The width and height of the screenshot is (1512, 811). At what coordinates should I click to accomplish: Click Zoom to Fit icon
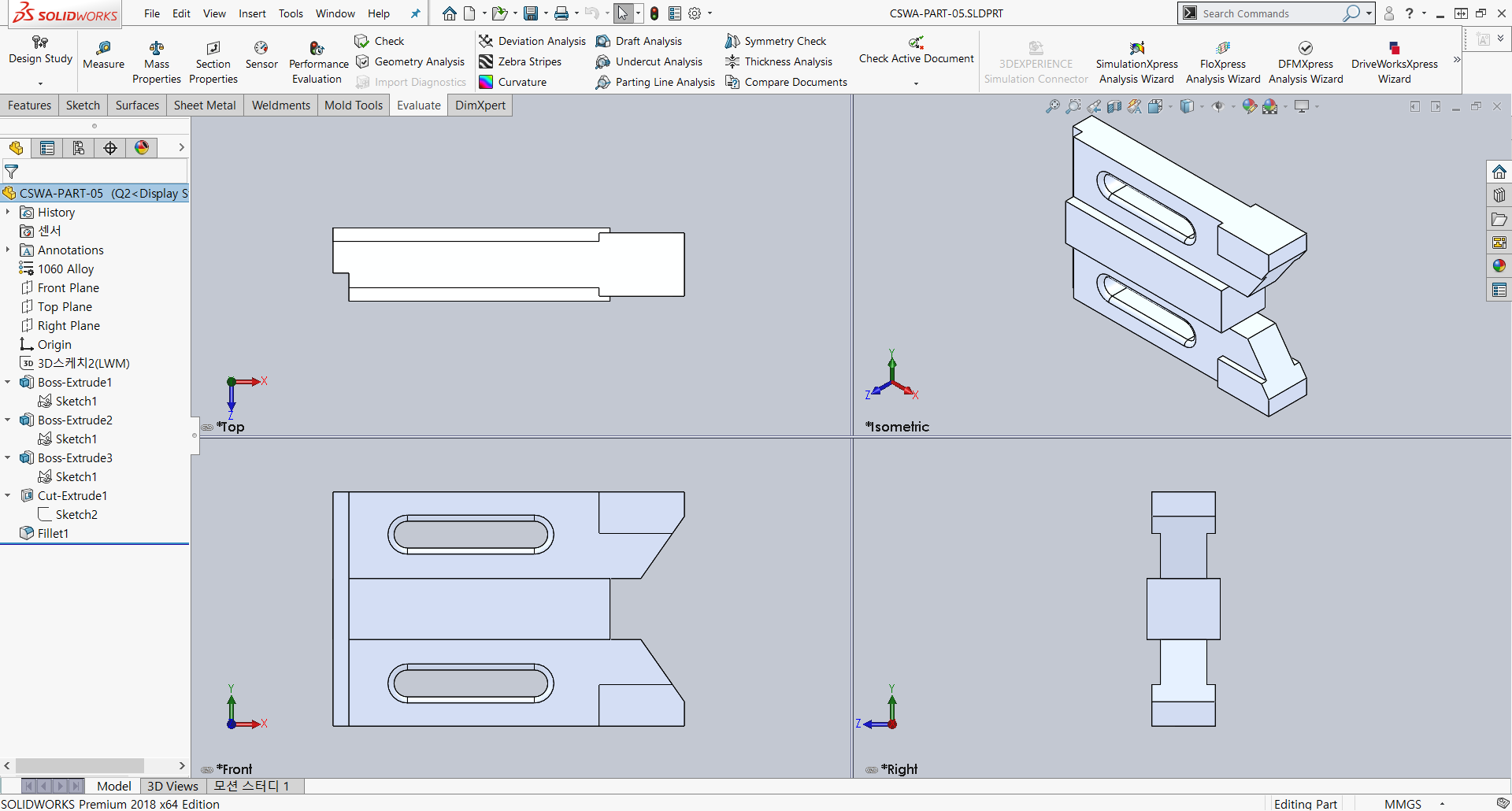point(1052,106)
